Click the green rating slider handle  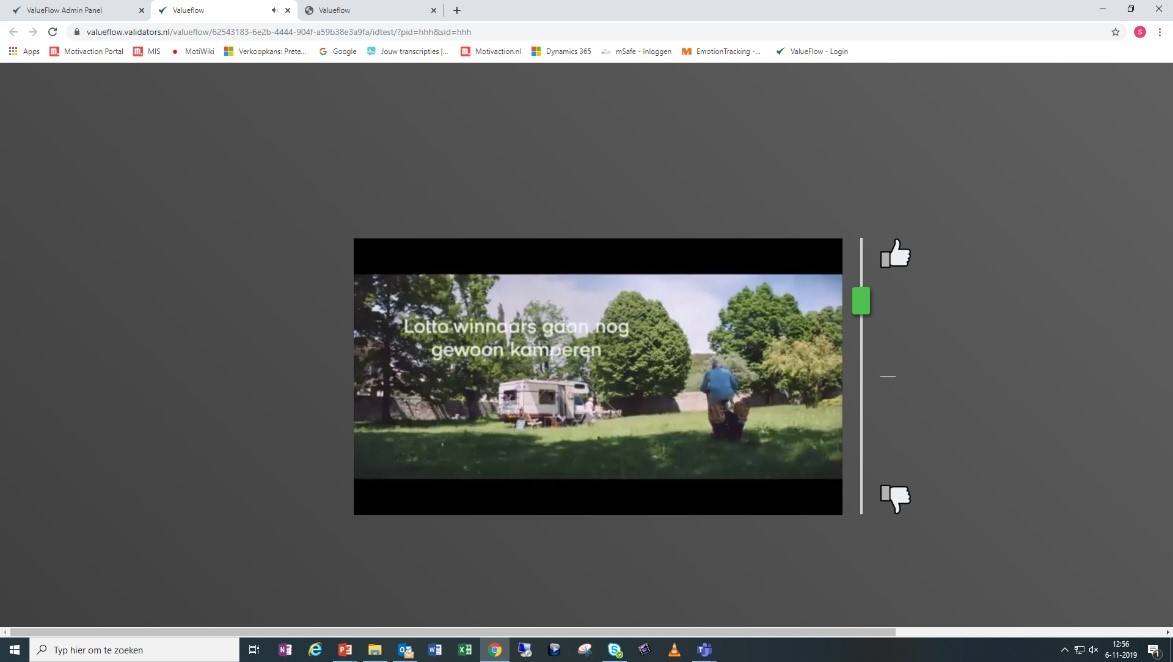pyautogui.click(x=861, y=301)
